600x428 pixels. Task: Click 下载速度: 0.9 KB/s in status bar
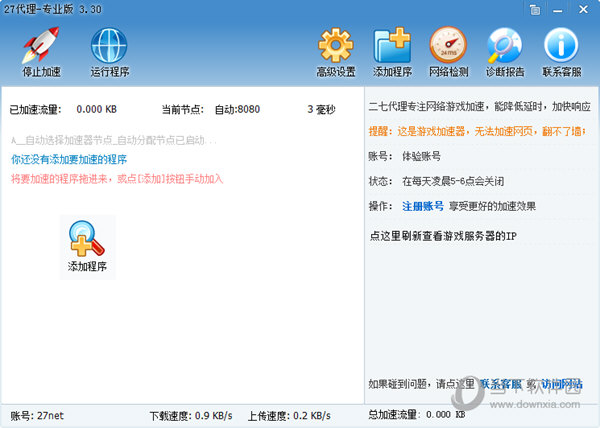click(191, 416)
